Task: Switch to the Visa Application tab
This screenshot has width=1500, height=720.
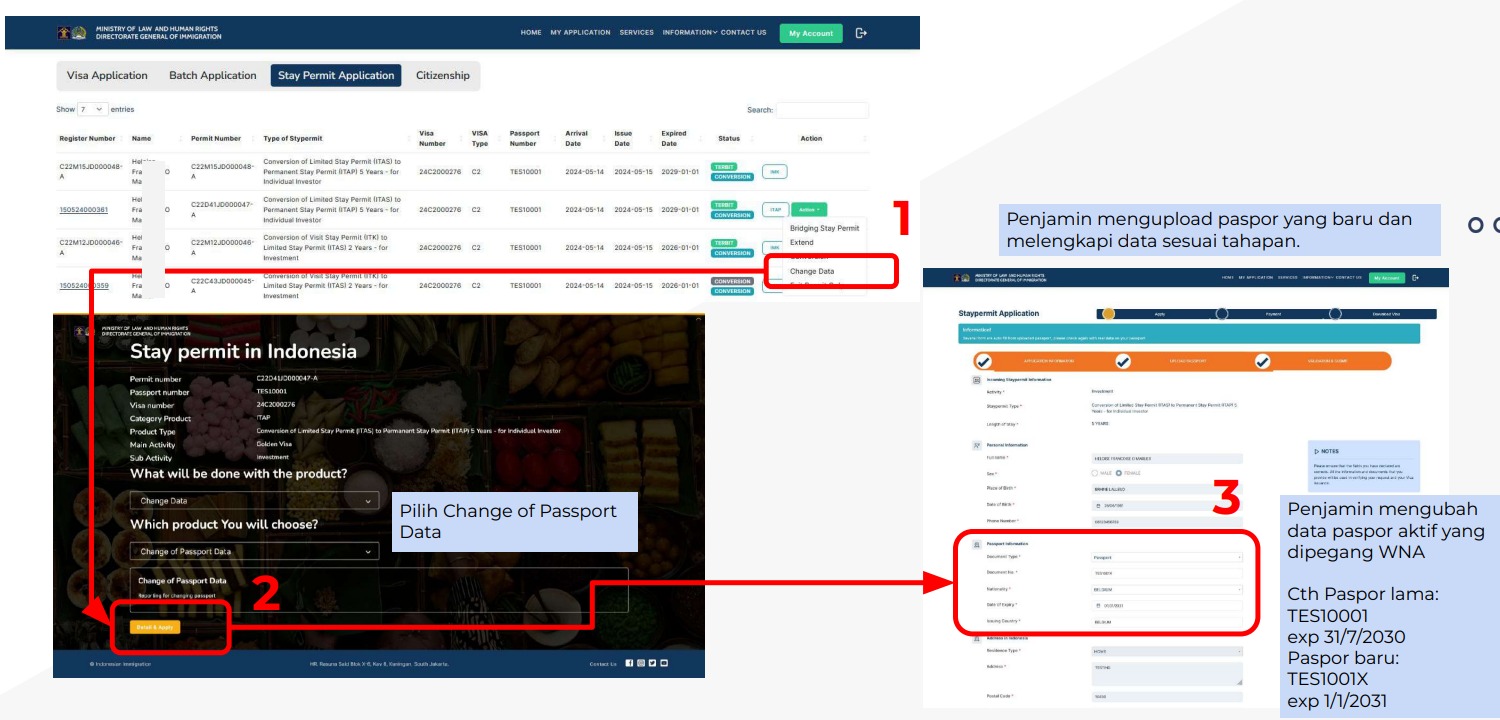Action: click(x=107, y=76)
